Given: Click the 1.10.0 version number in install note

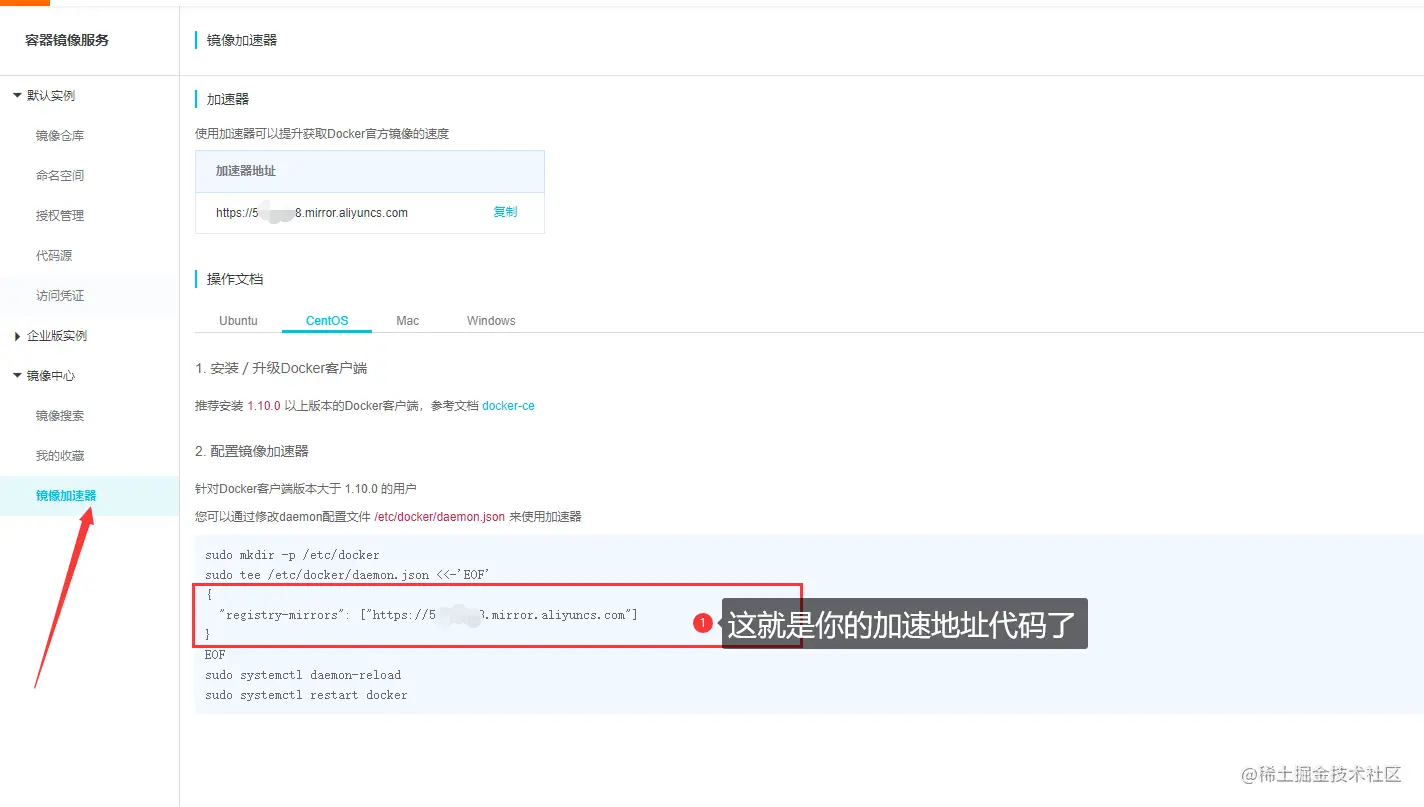Looking at the screenshot, I should tap(264, 406).
